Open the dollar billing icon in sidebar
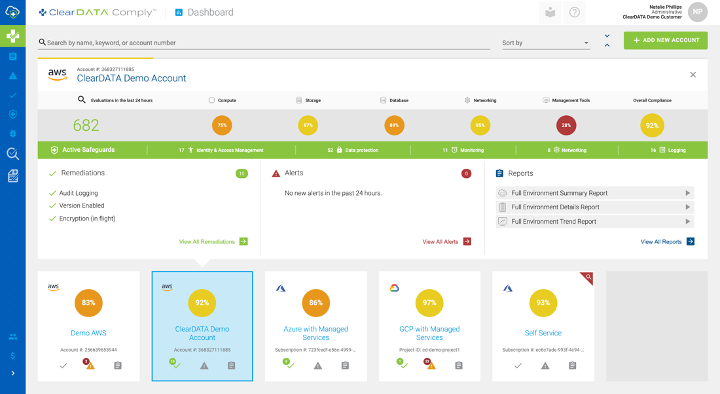This screenshot has width=720, height=394. [x=13, y=356]
